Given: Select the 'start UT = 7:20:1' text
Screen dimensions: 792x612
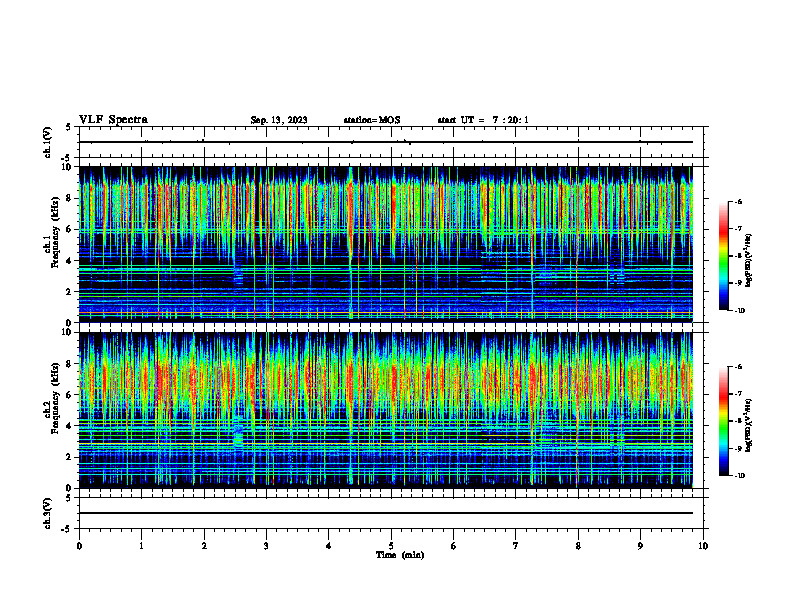Looking at the screenshot, I should click(483, 120).
